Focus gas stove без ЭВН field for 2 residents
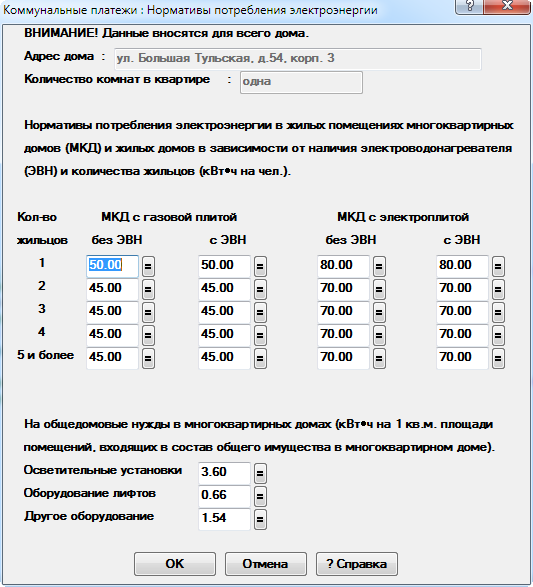This screenshot has width=533, height=587. (x=112, y=289)
